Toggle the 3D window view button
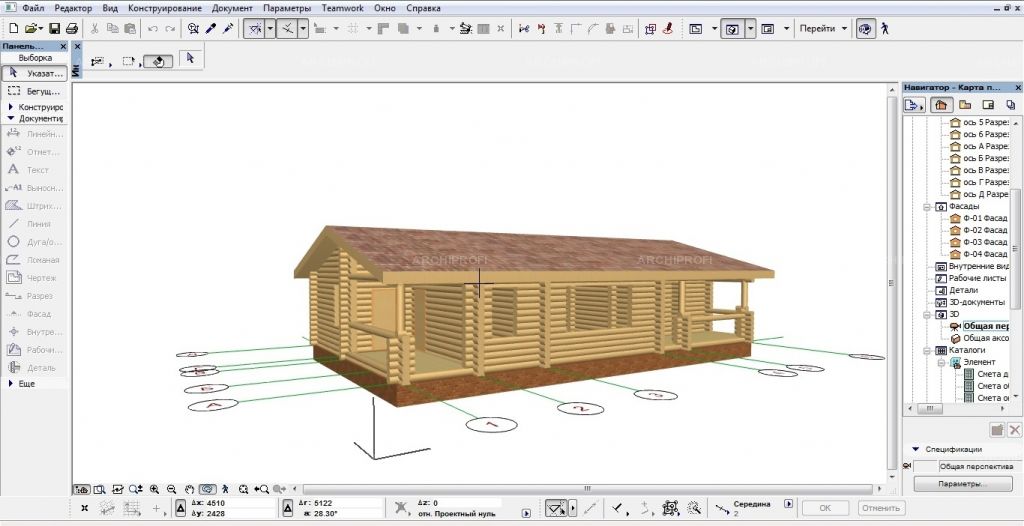Image resolution: width=1024 pixels, height=526 pixels. point(732,29)
